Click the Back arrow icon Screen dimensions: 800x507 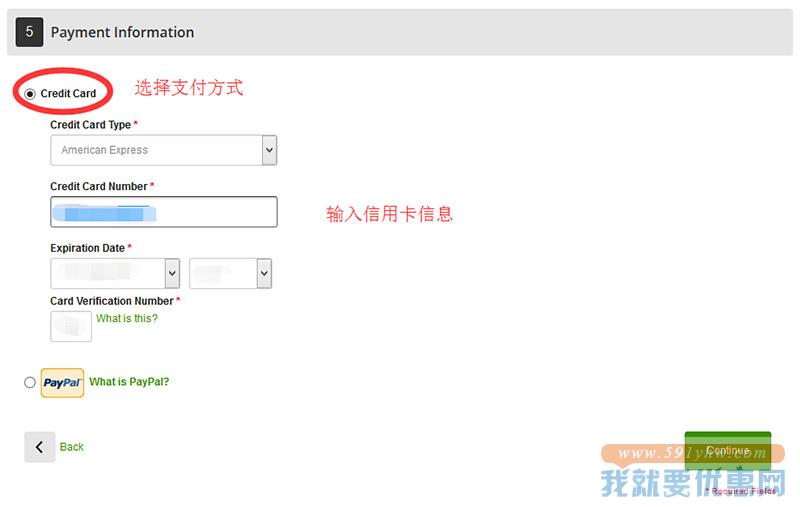coord(40,447)
